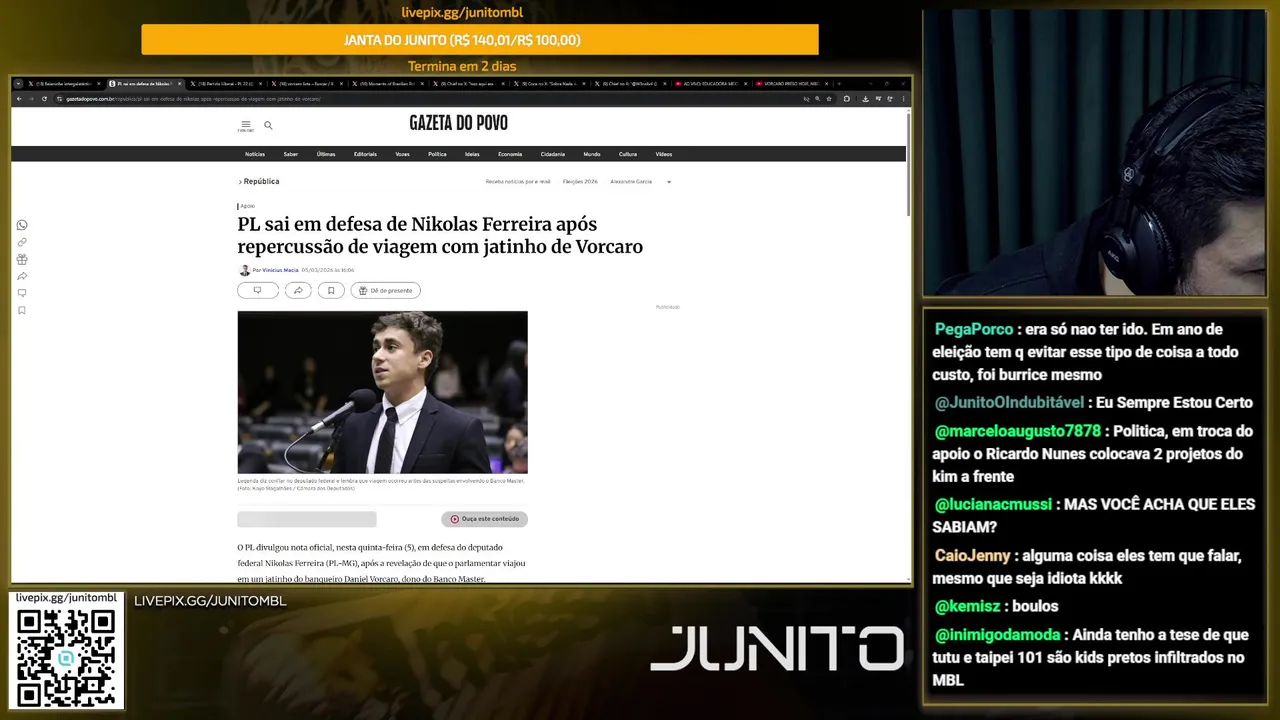The width and height of the screenshot is (1280, 720).
Task: Select Cultura in the nav bar
Action: [x=628, y=154]
